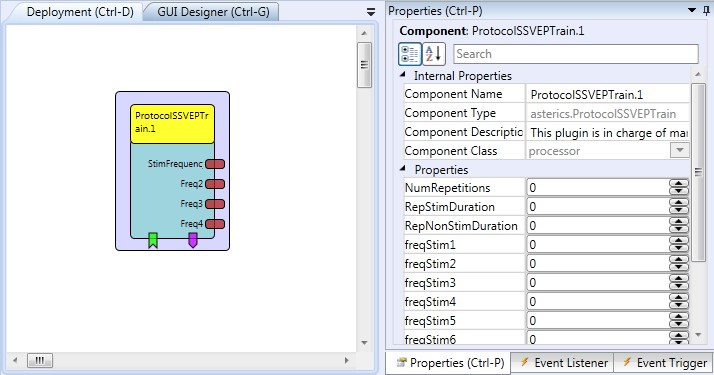
Task: Click the freqStim5 value field
Action: tap(597, 321)
